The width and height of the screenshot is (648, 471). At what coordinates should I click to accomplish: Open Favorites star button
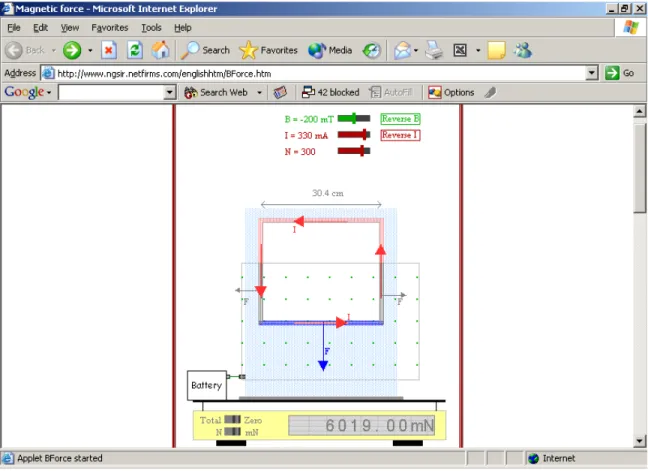(268, 50)
